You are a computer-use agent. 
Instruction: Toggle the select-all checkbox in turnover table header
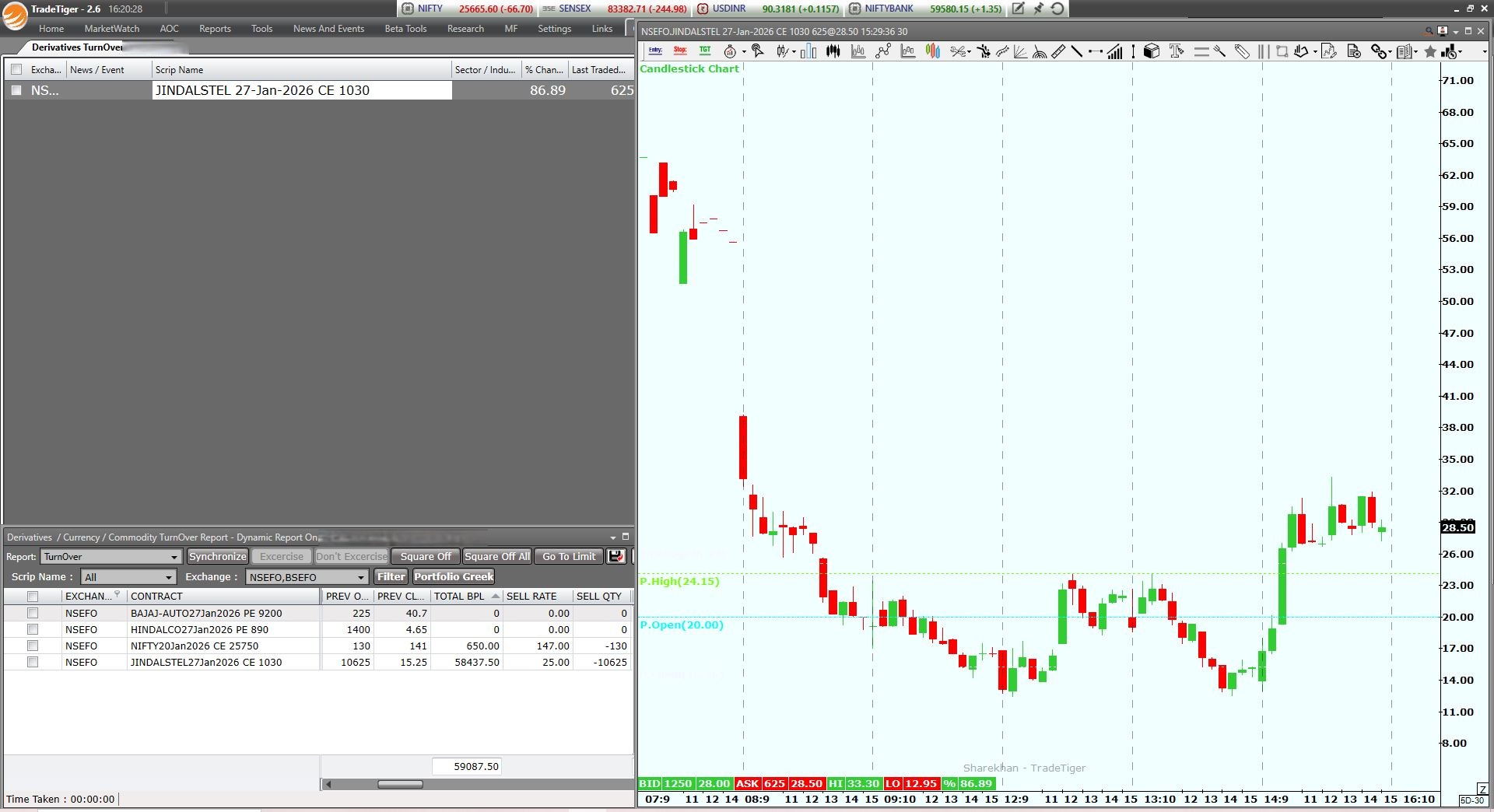[33, 597]
